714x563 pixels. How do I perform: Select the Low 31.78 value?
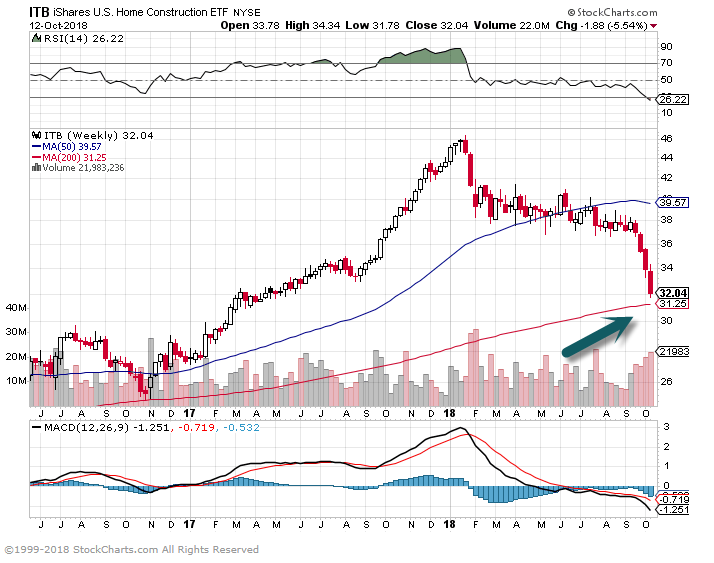(x=372, y=26)
